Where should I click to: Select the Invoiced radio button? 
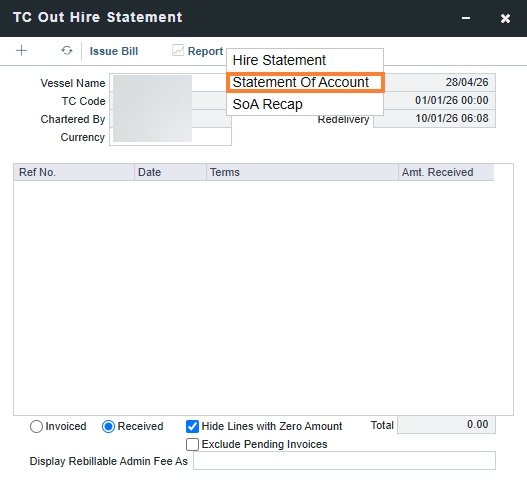click(x=36, y=427)
